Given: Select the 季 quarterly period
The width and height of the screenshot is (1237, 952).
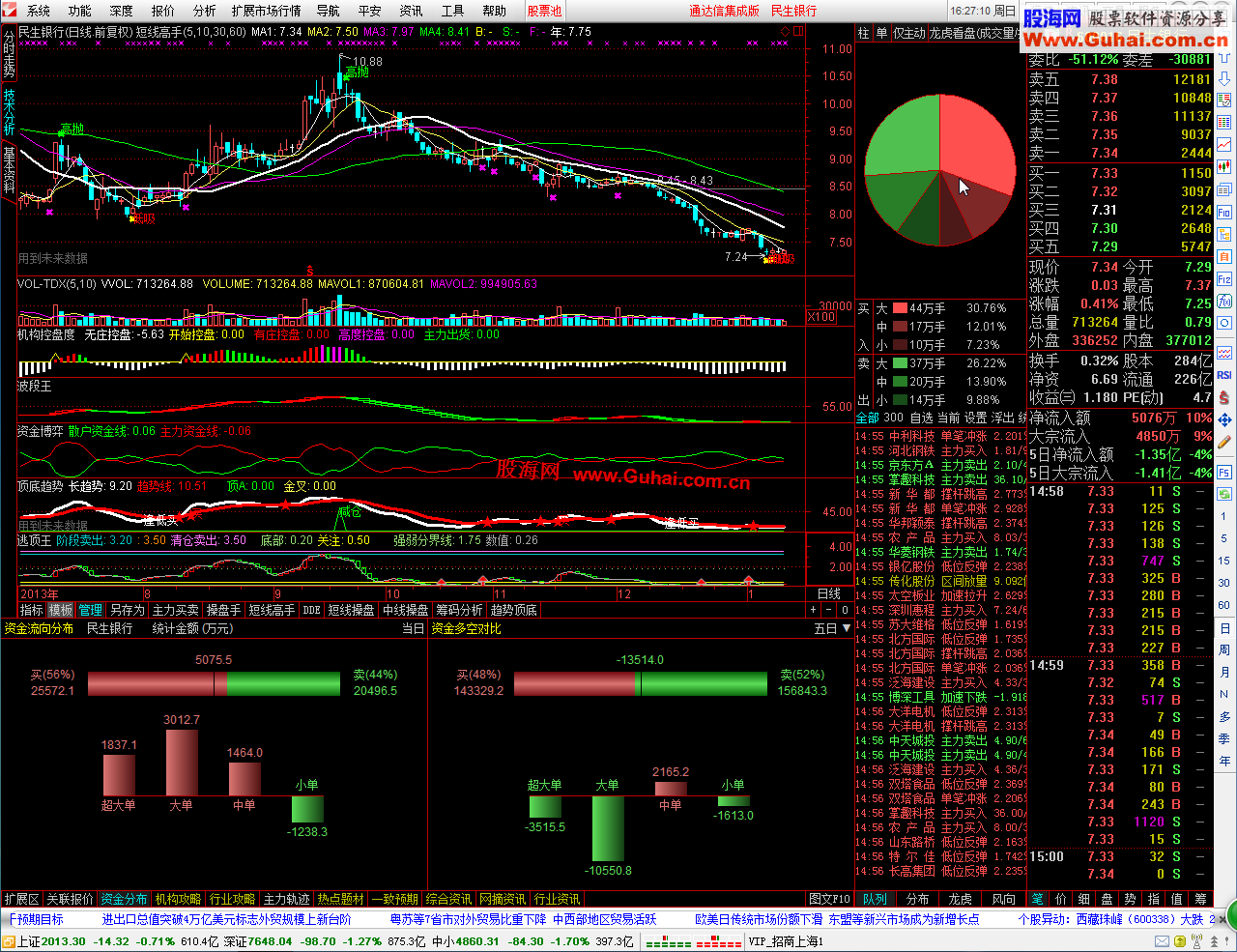Looking at the screenshot, I should (x=1224, y=738).
